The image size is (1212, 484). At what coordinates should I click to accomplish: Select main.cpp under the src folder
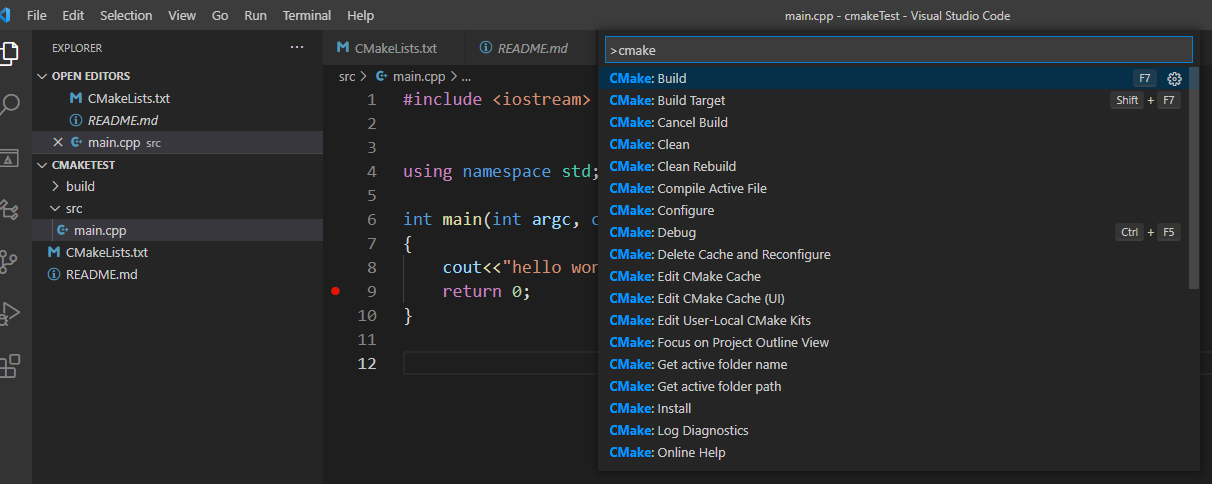(177, 230)
